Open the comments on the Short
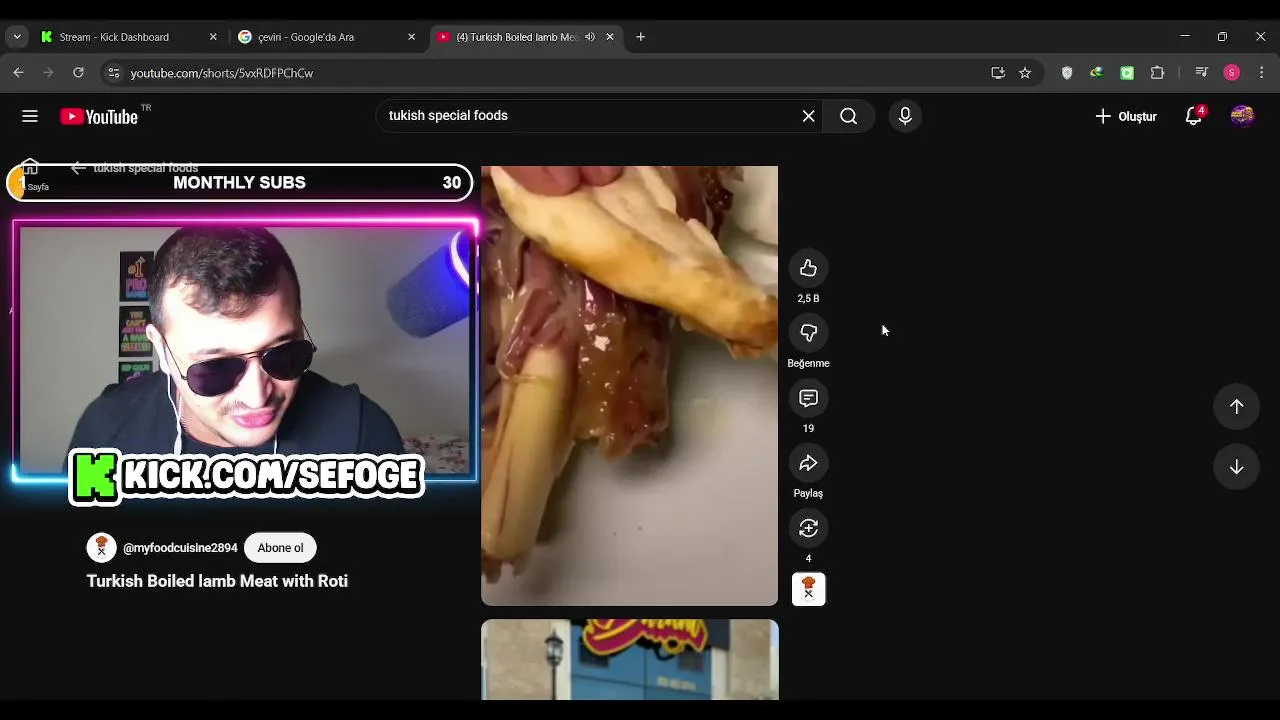The width and height of the screenshot is (1280, 720). [x=808, y=398]
